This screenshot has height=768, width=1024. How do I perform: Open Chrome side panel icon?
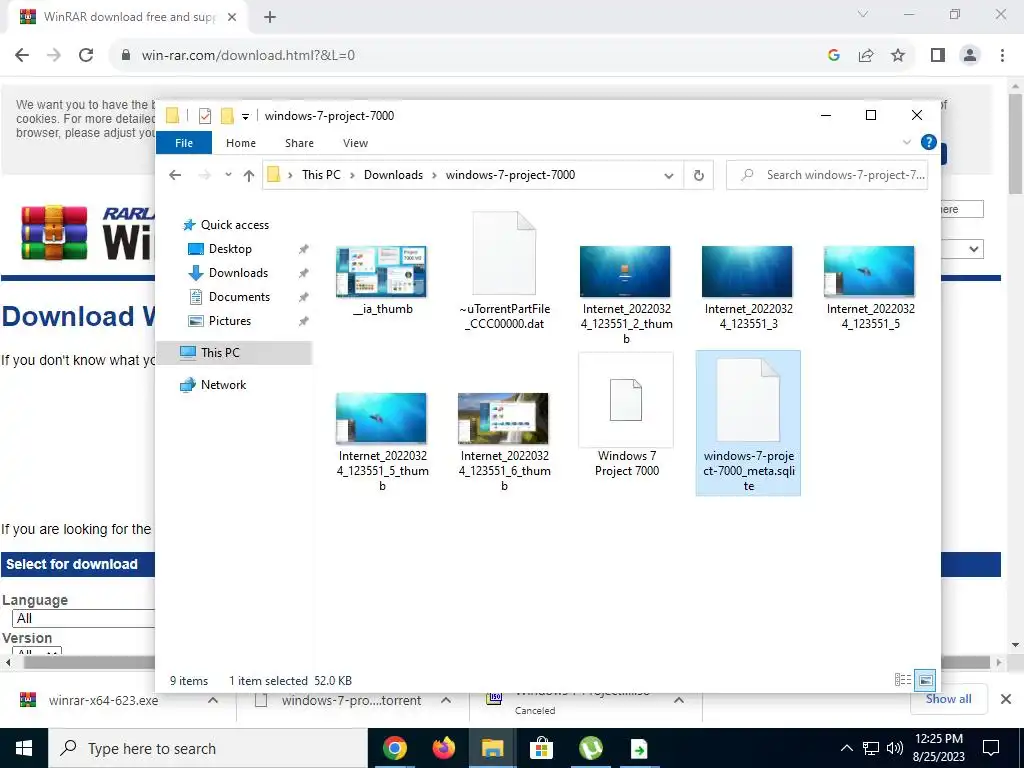coord(938,56)
